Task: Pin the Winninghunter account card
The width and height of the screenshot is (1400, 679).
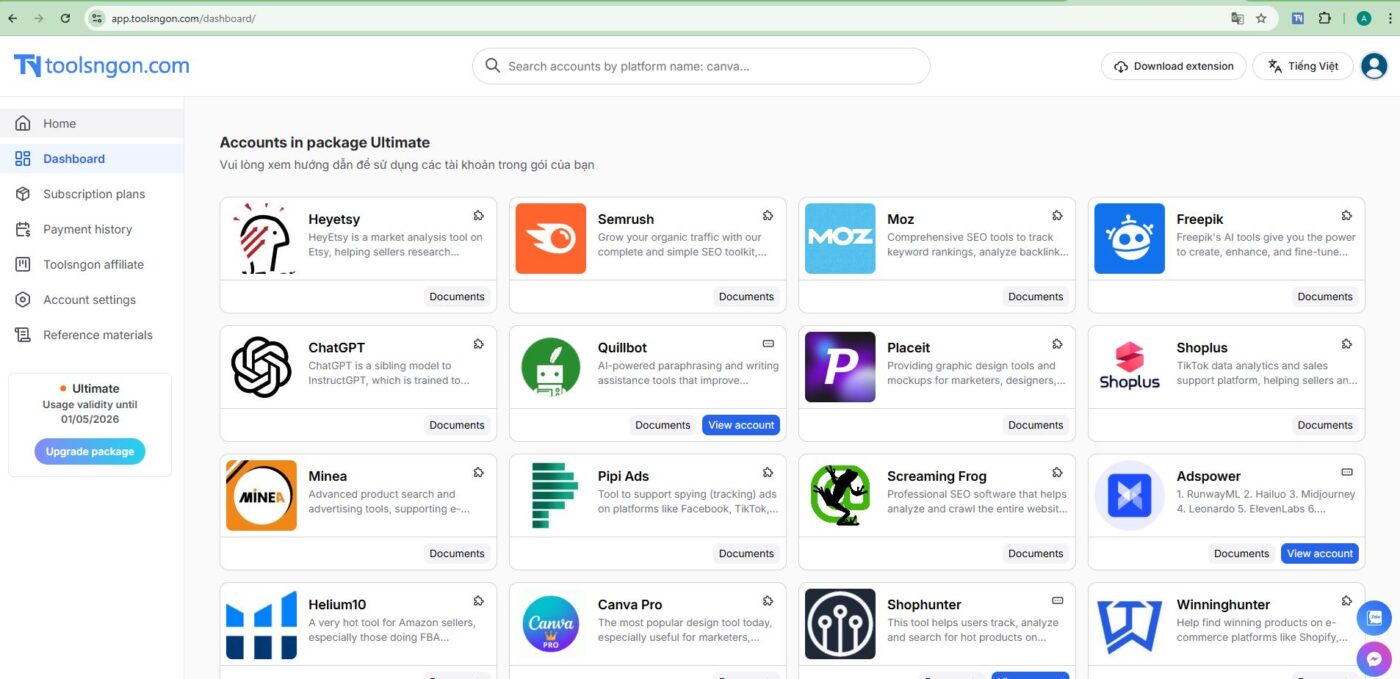Action: 1347,600
